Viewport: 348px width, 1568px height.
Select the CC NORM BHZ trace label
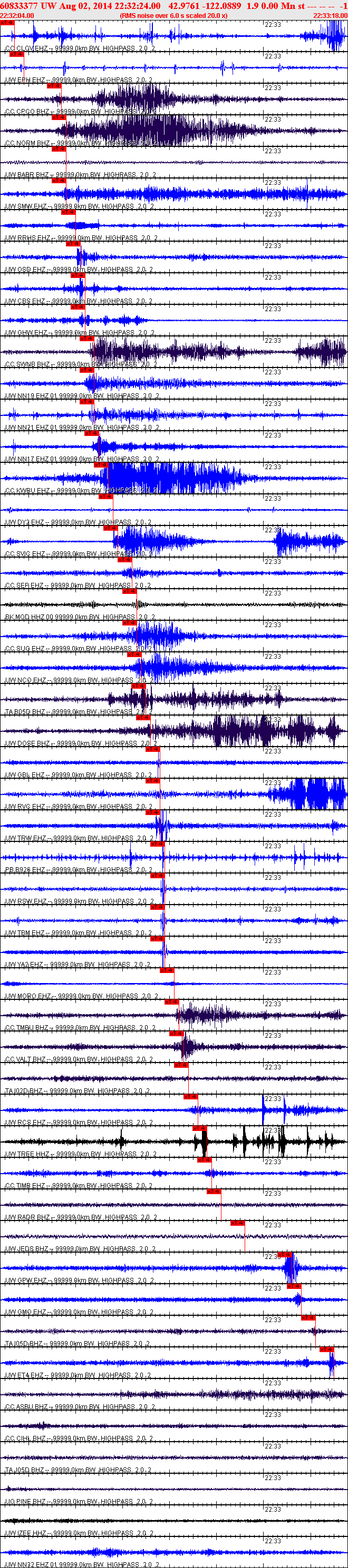tap(81, 143)
